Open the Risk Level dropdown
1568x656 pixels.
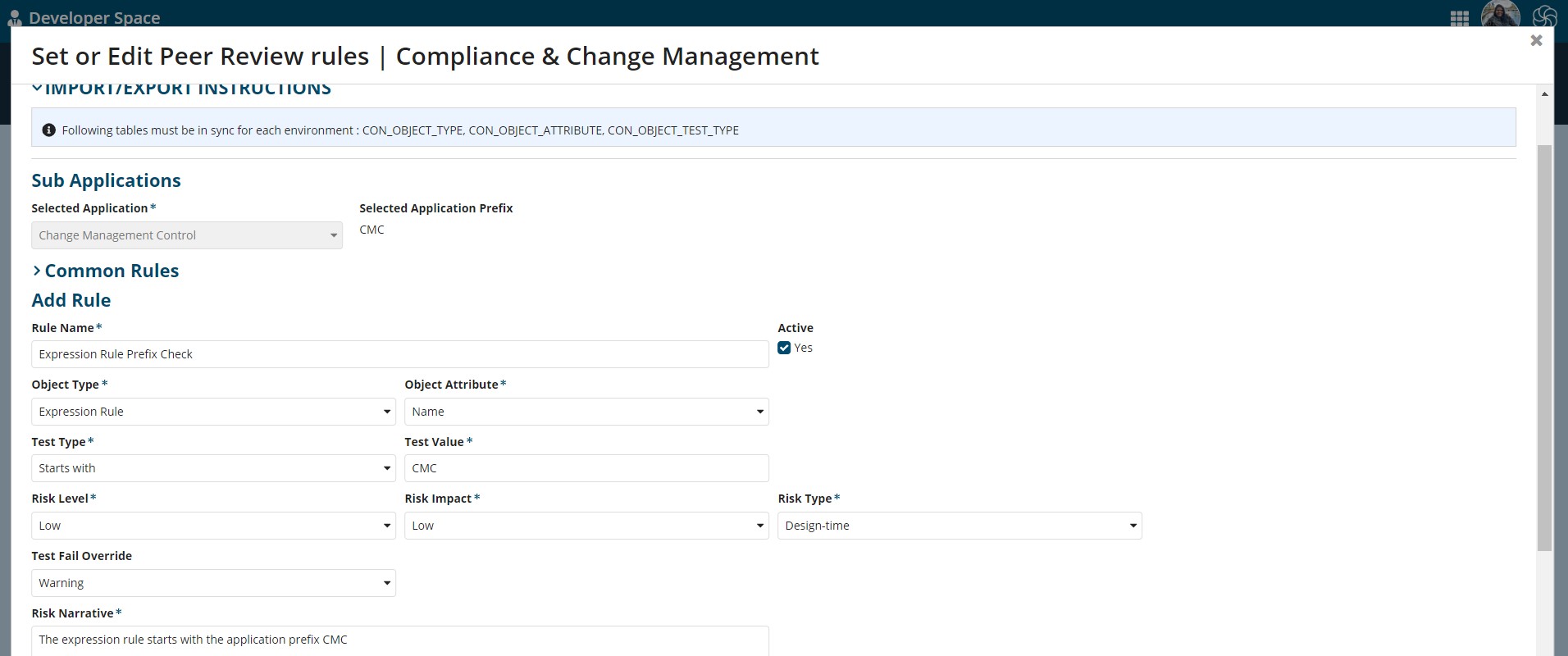click(x=213, y=526)
